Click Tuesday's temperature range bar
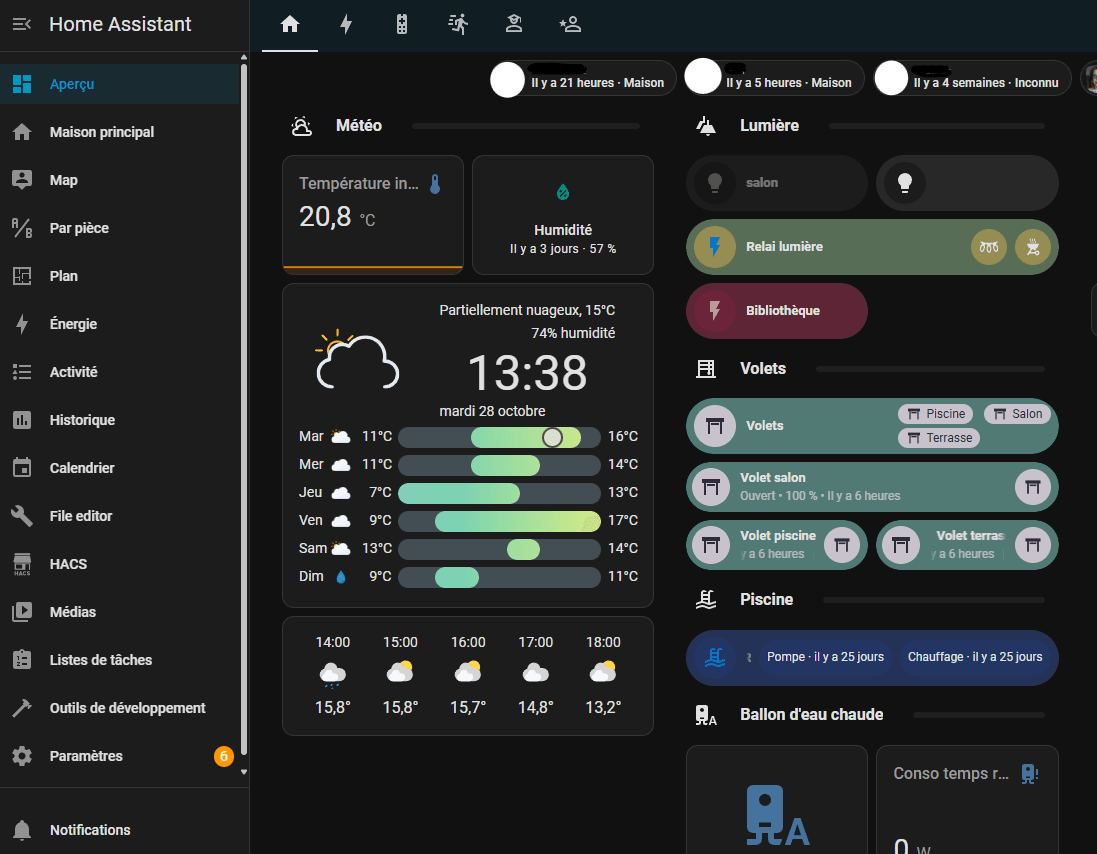The height and width of the screenshot is (854, 1097). 499,437
